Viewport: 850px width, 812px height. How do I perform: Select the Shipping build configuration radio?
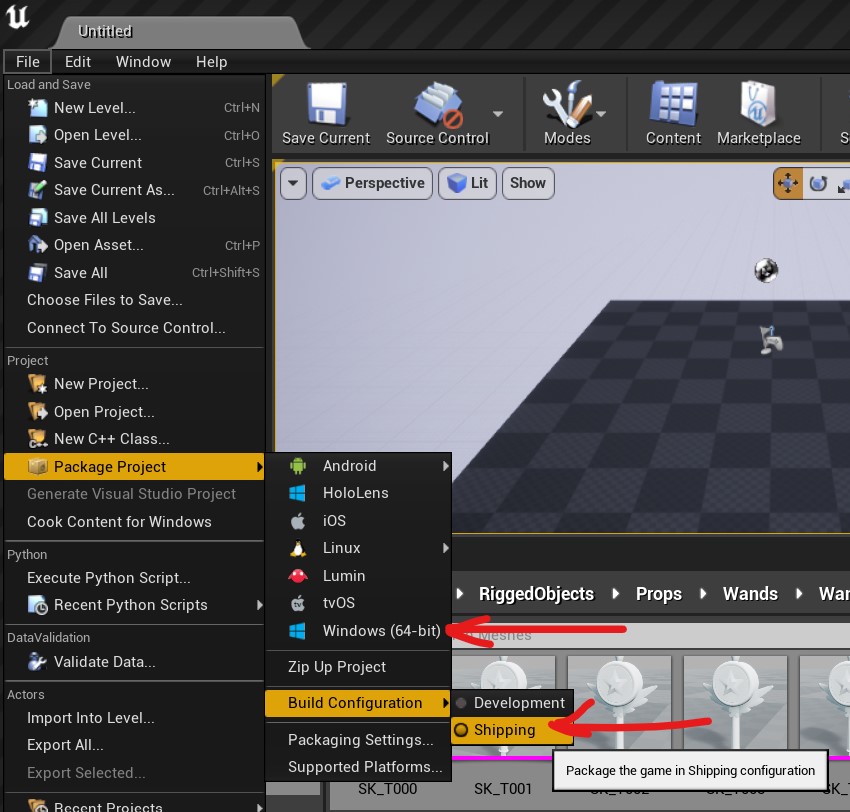[x=461, y=730]
